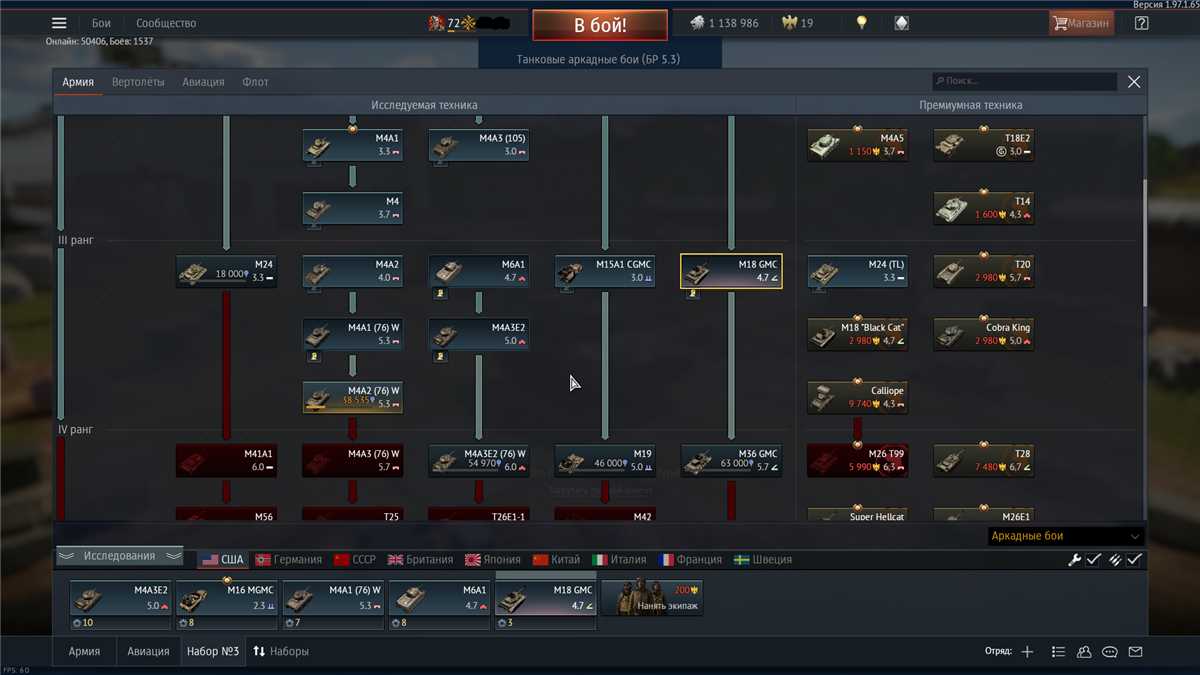Select M19 in the research tree
1200x675 pixels.
(x=605, y=460)
